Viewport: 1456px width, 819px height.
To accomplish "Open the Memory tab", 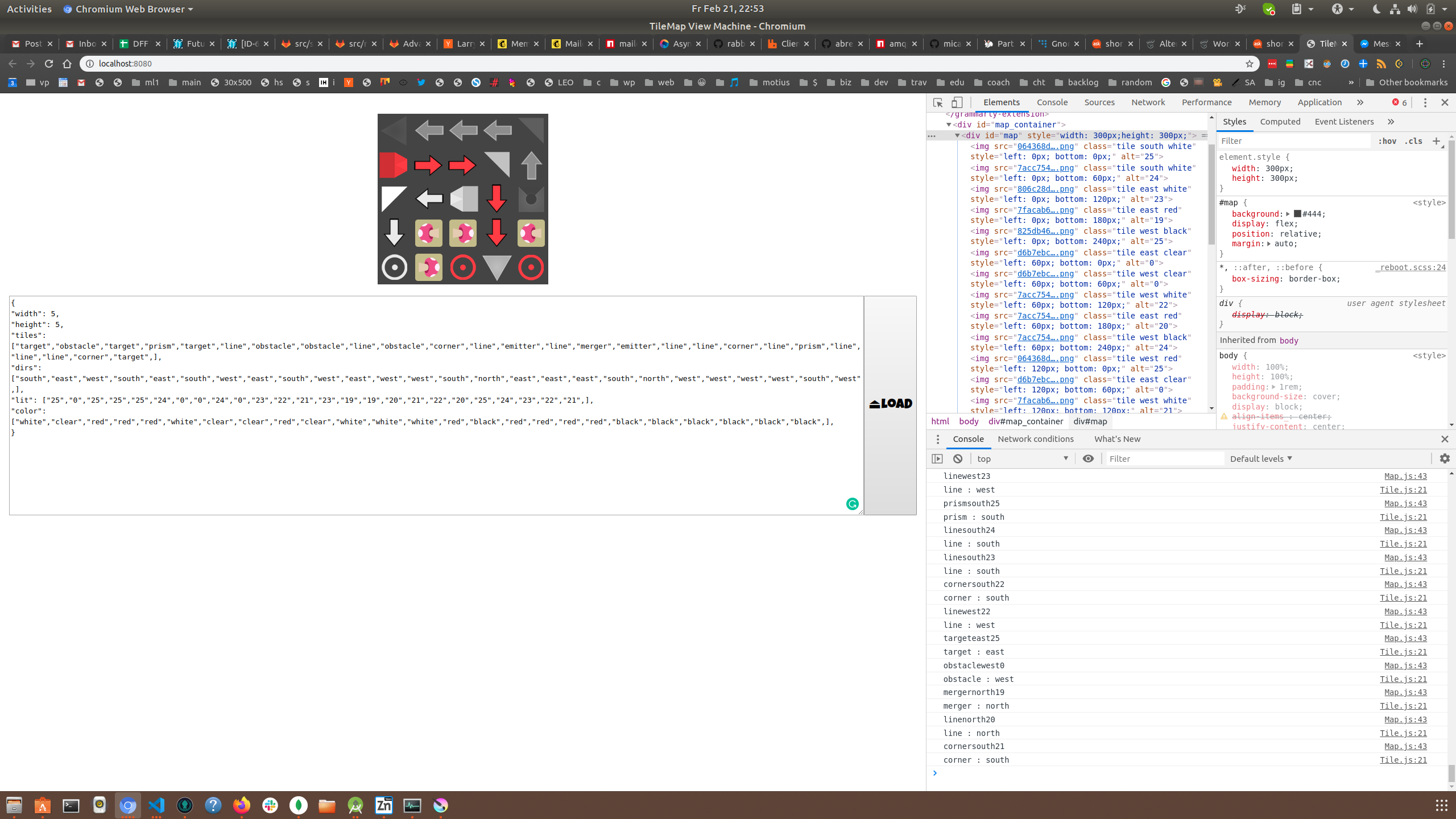I will tap(1264, 102).
